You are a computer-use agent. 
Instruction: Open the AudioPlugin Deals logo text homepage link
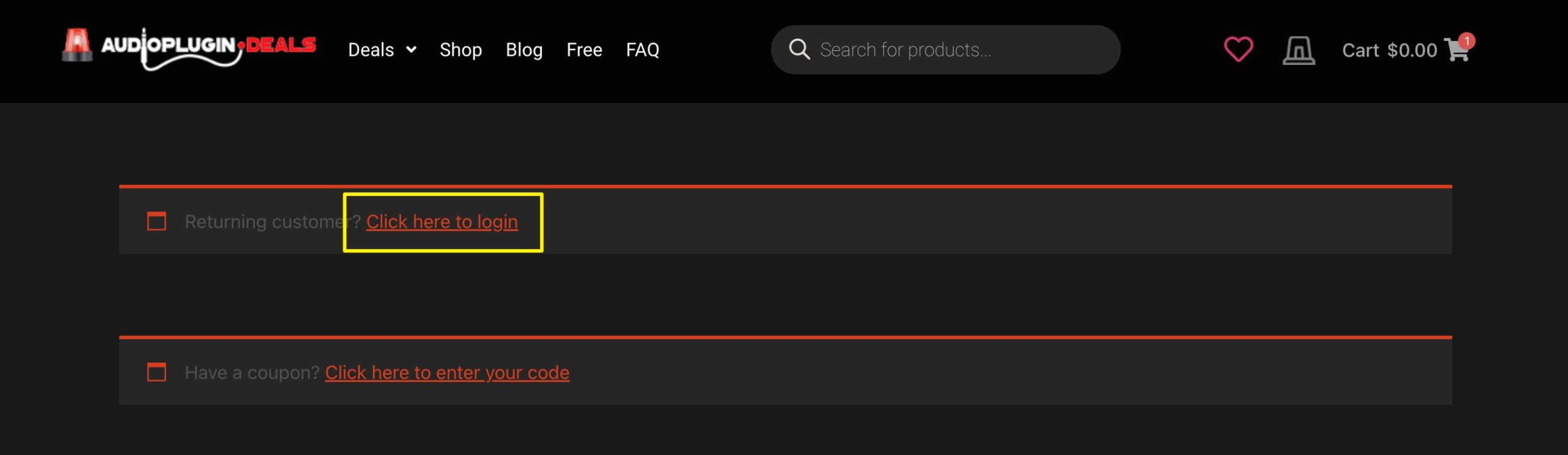(208, 48)
